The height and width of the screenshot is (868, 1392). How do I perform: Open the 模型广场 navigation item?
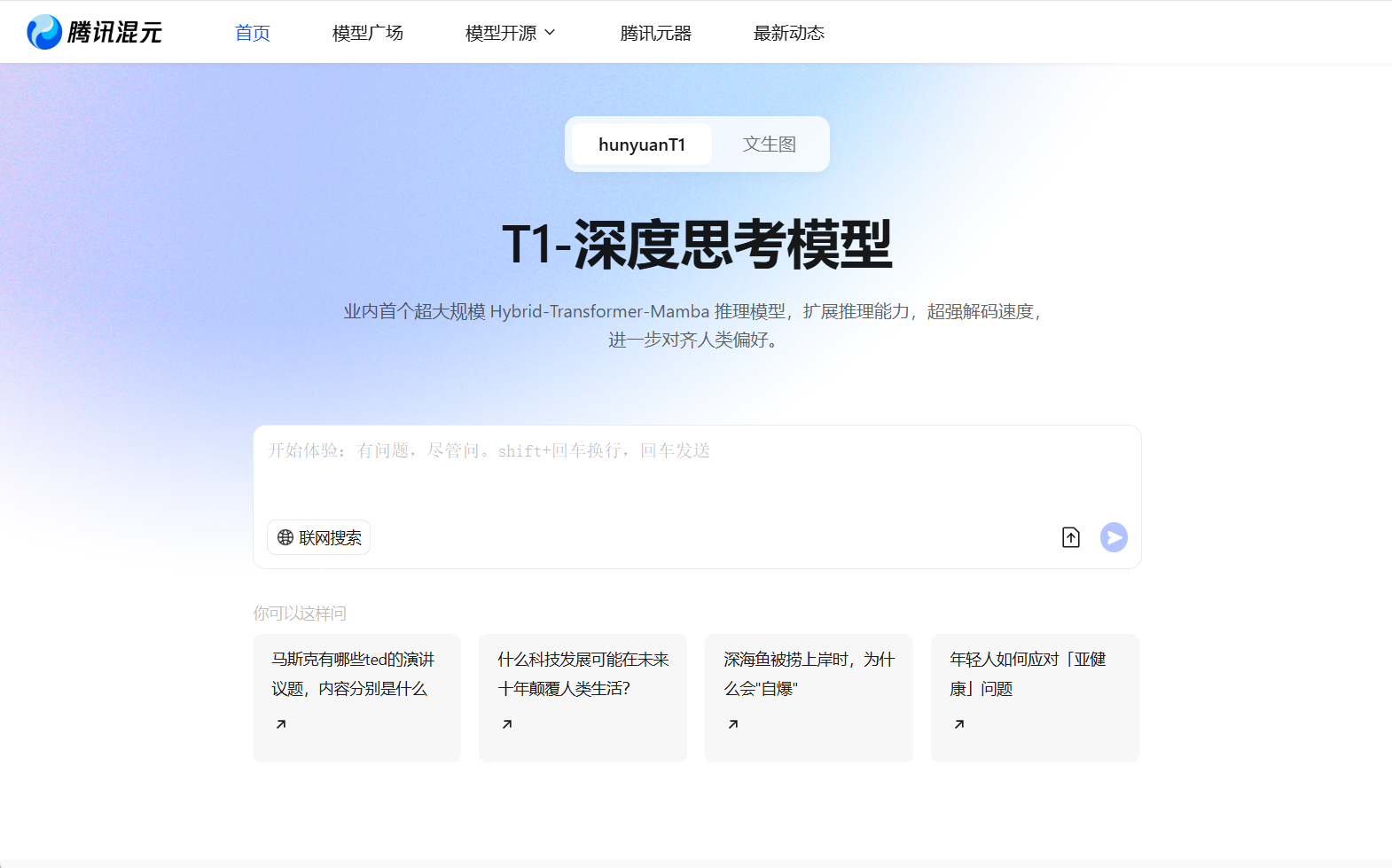[367, 33]
